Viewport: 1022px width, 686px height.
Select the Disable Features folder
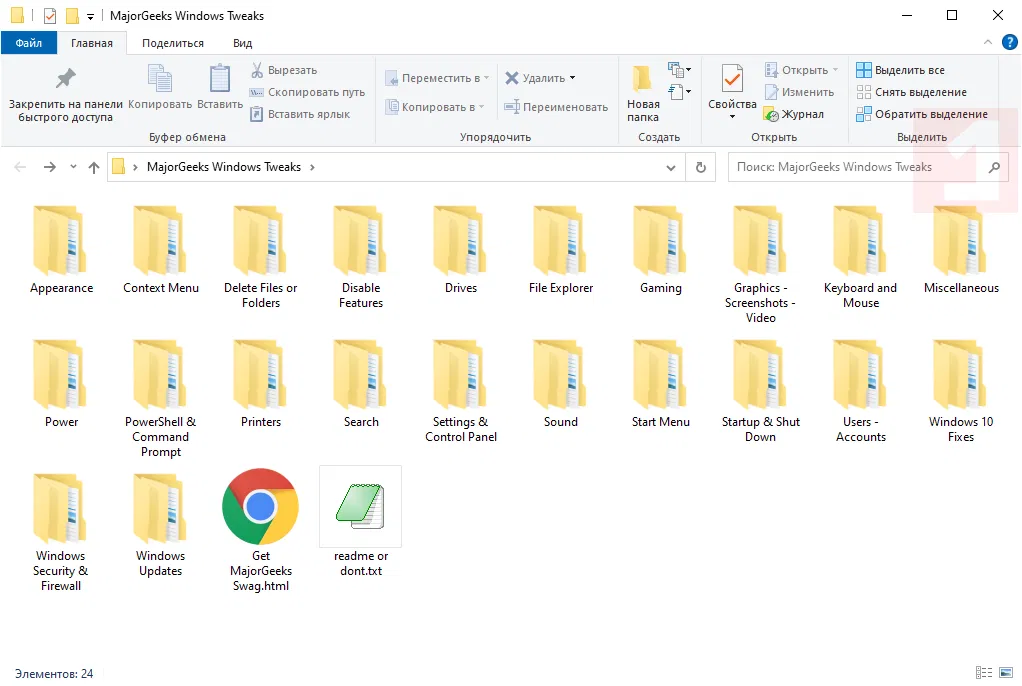click(360, 258)
